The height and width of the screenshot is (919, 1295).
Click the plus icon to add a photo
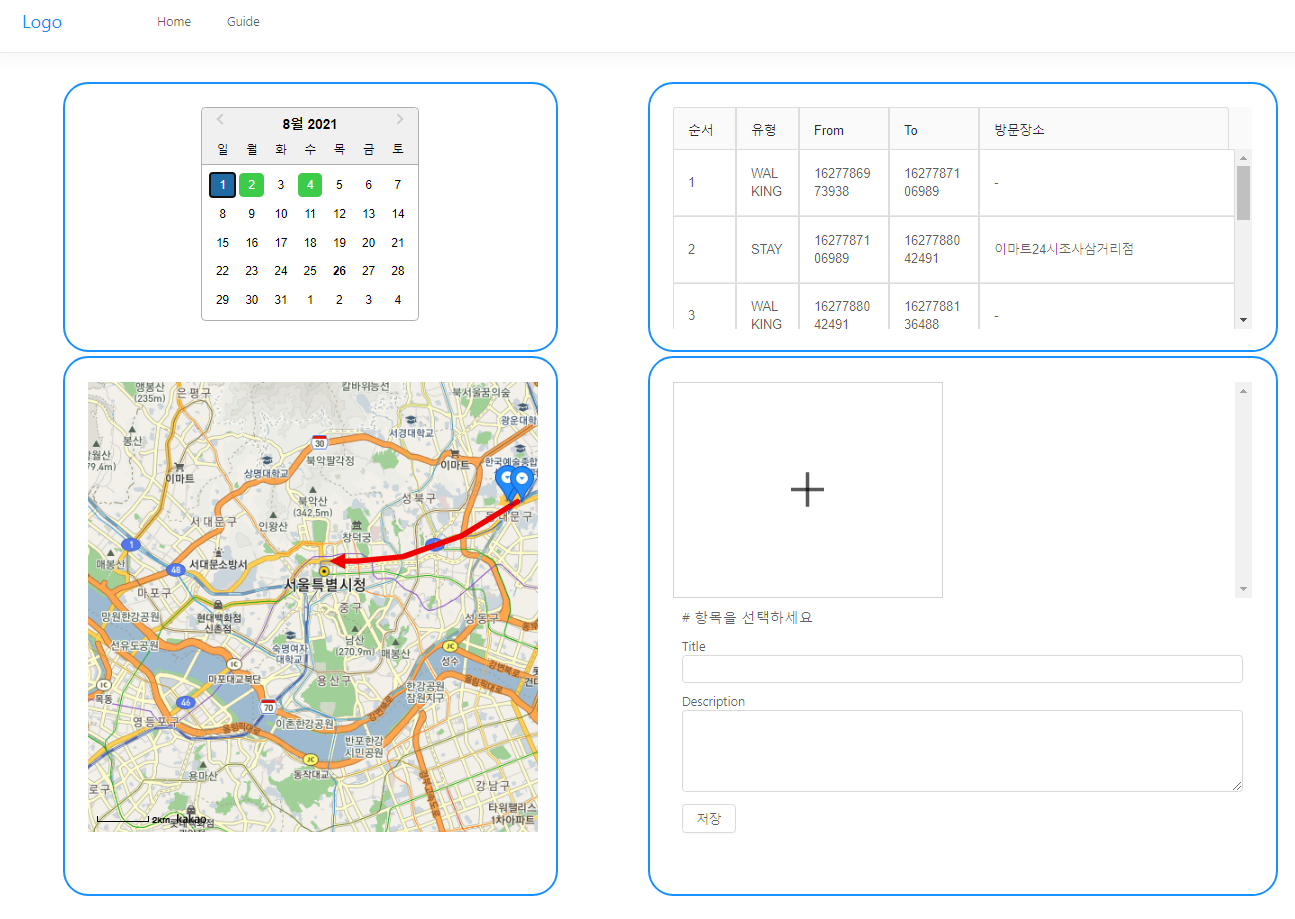click(807, 489)
